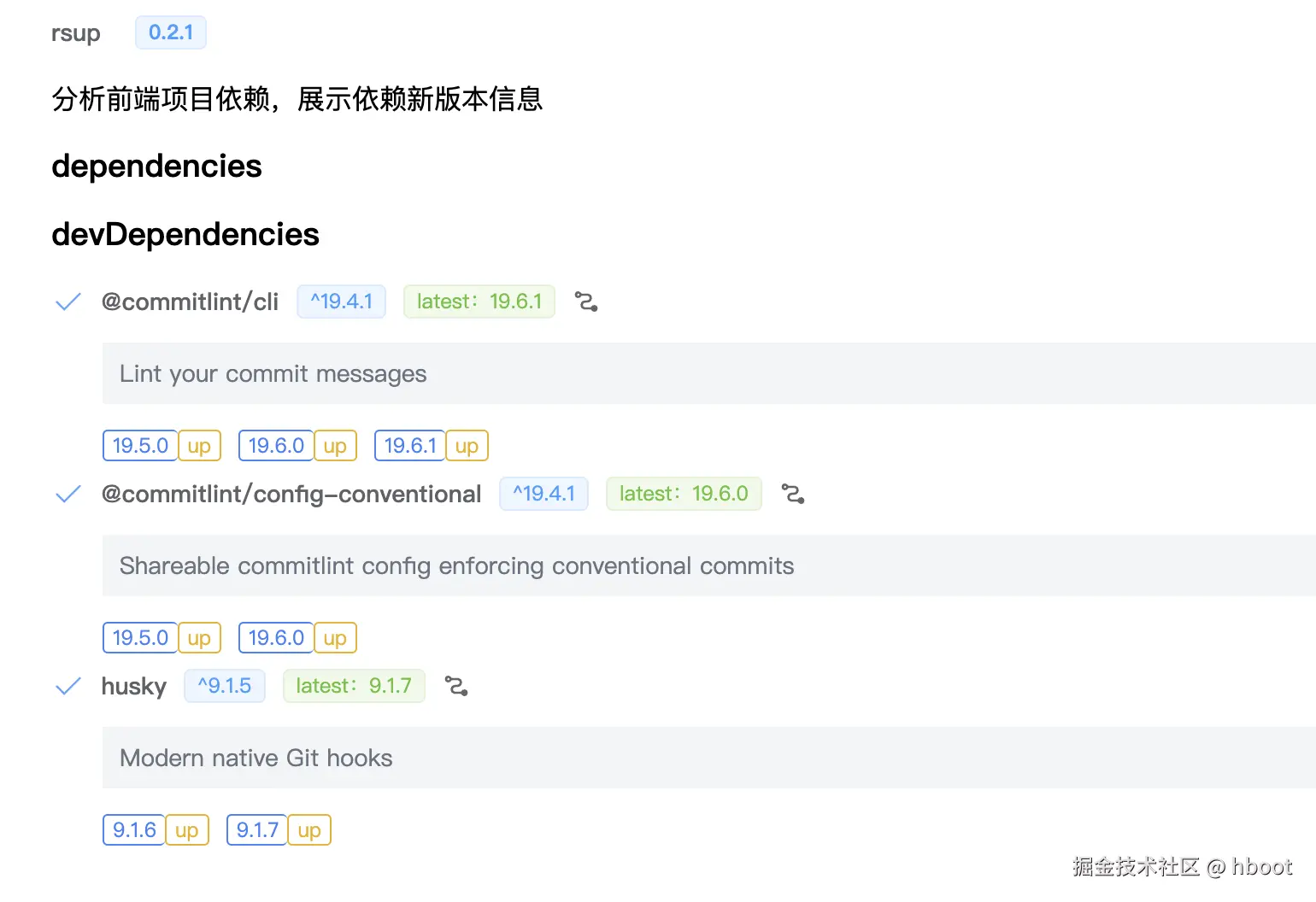Upgrade husky to version 9.1.6

(x=186, y=830)
